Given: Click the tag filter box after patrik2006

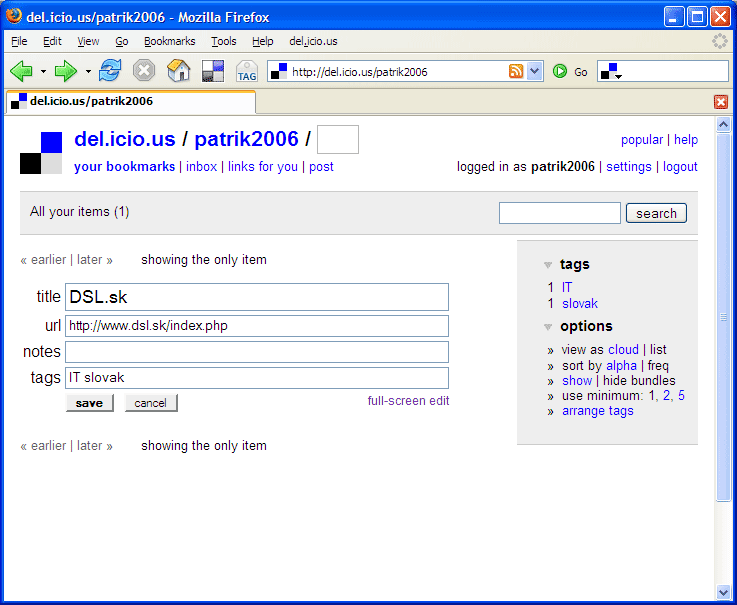Looking at the screenshot, I should pos(338,139).
